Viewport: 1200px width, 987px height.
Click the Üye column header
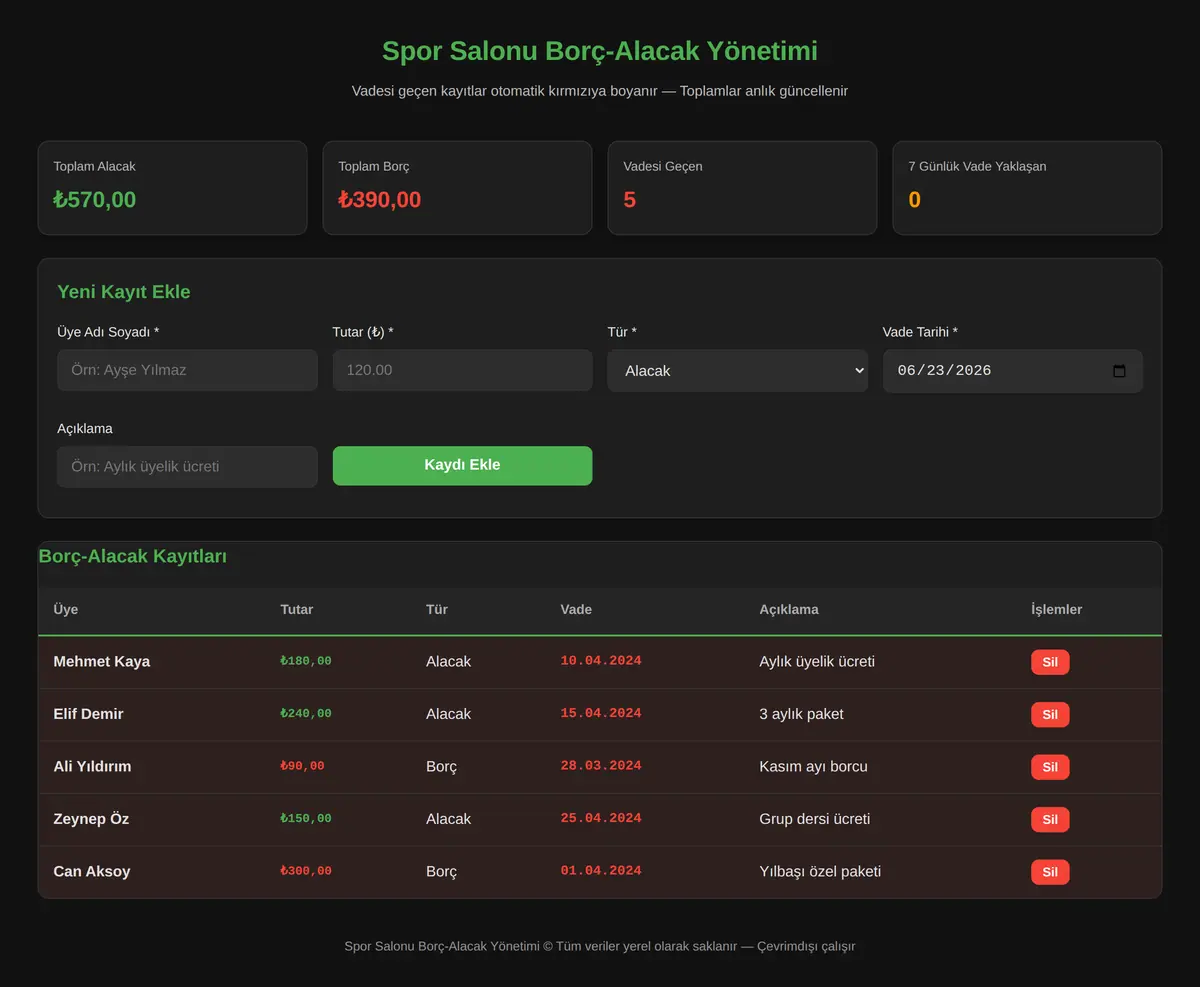point(66,609)
